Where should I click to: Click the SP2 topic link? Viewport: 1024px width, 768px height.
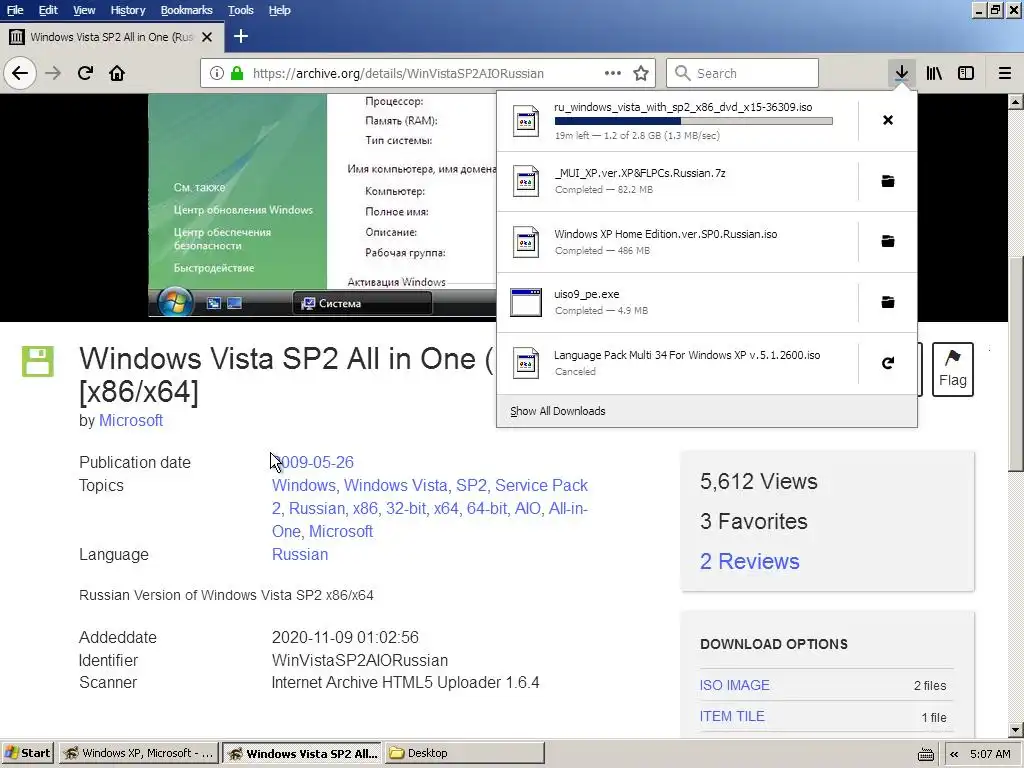(472, 485)
